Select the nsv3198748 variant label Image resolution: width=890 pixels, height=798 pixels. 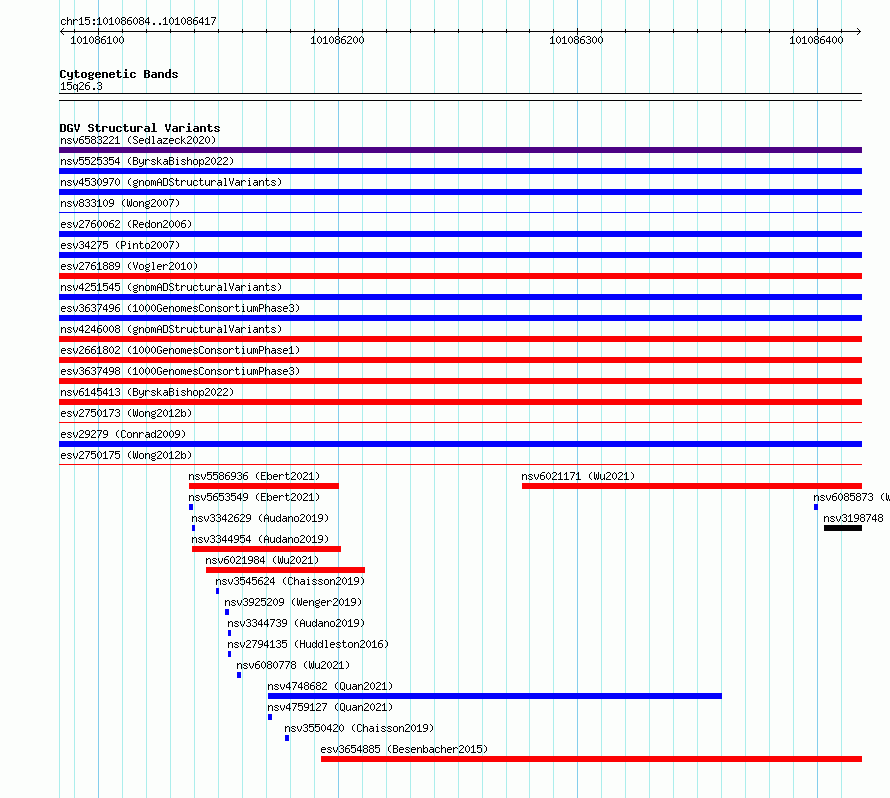[853, 518]
